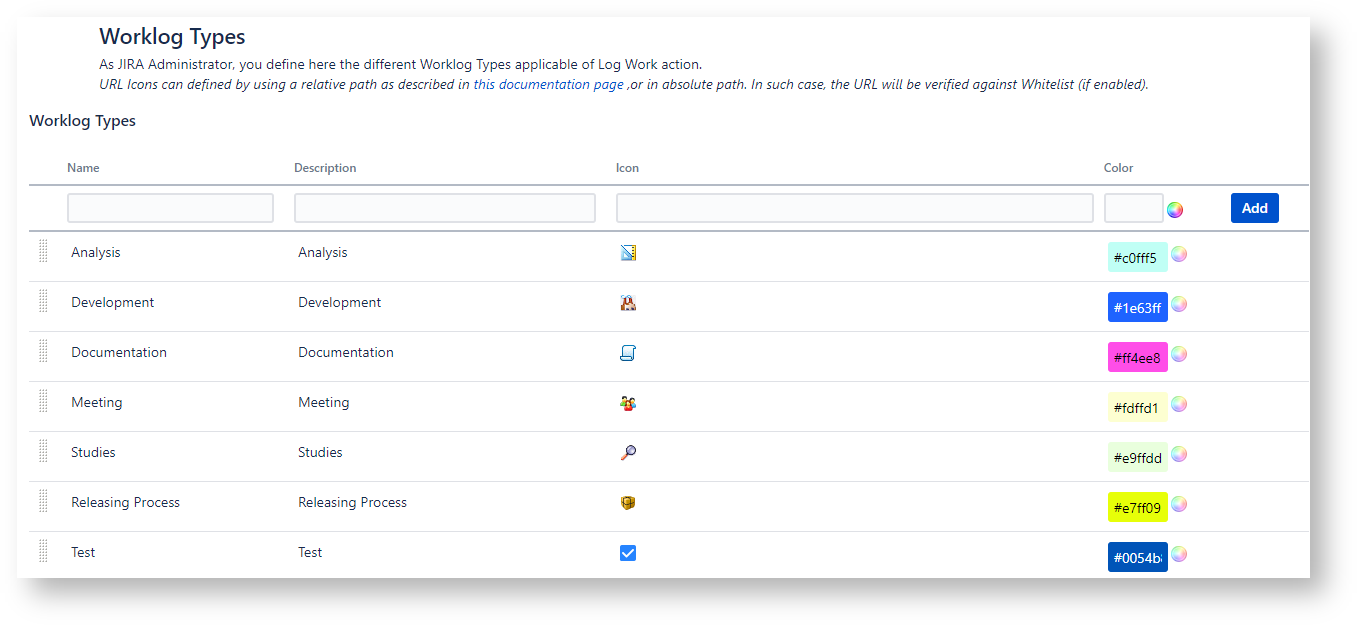Click the Meeting people icon
This screenshot has height=626, width=1358.
click(x=628, y=403)
